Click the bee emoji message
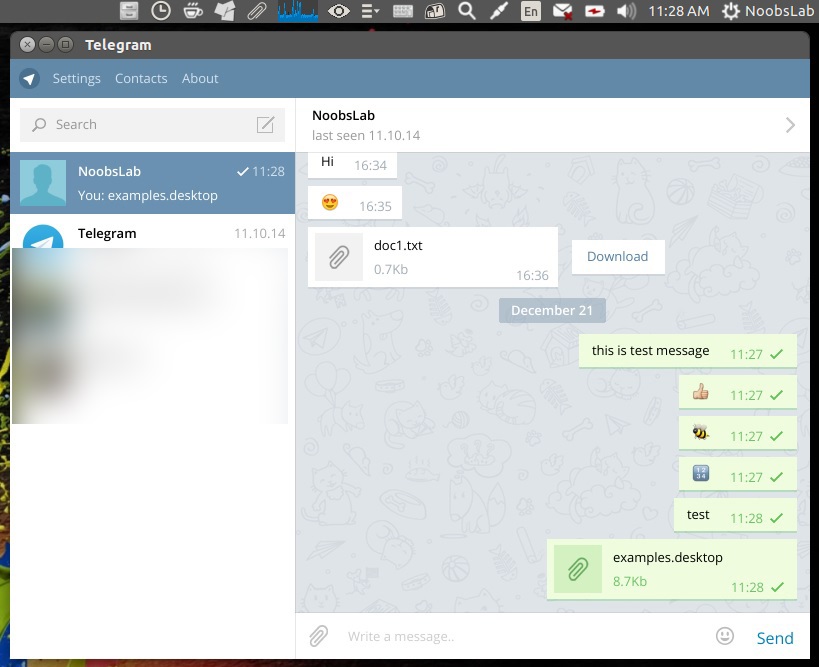This screenshot has height=667, width=819. point(738,433)
